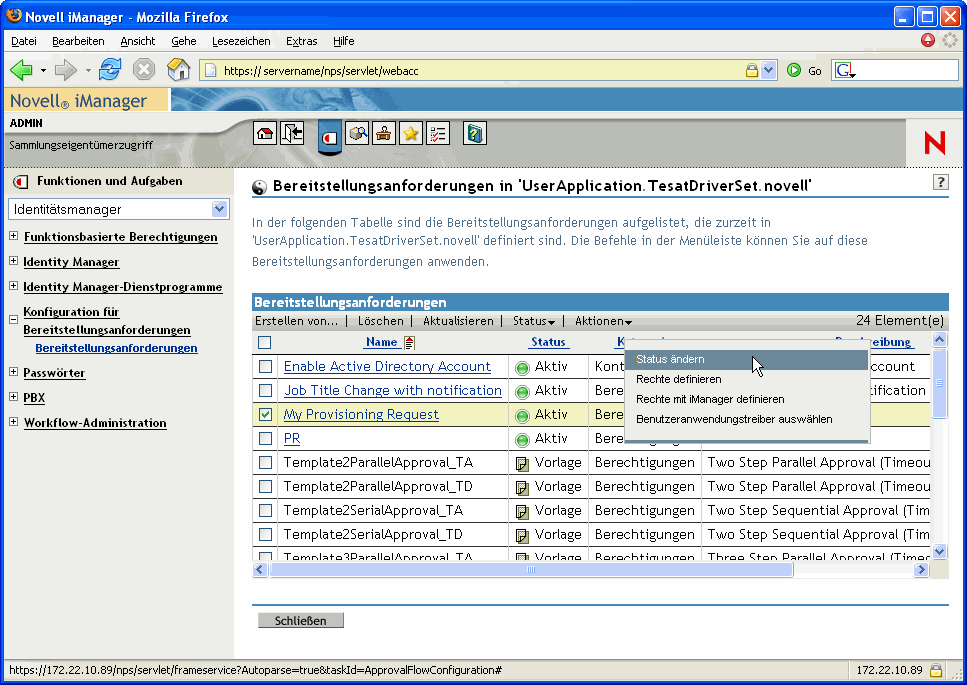Check Template2SerialApproval_TD checkbox
The height and width of the screenshot is (685, 967).
(265, 535)
